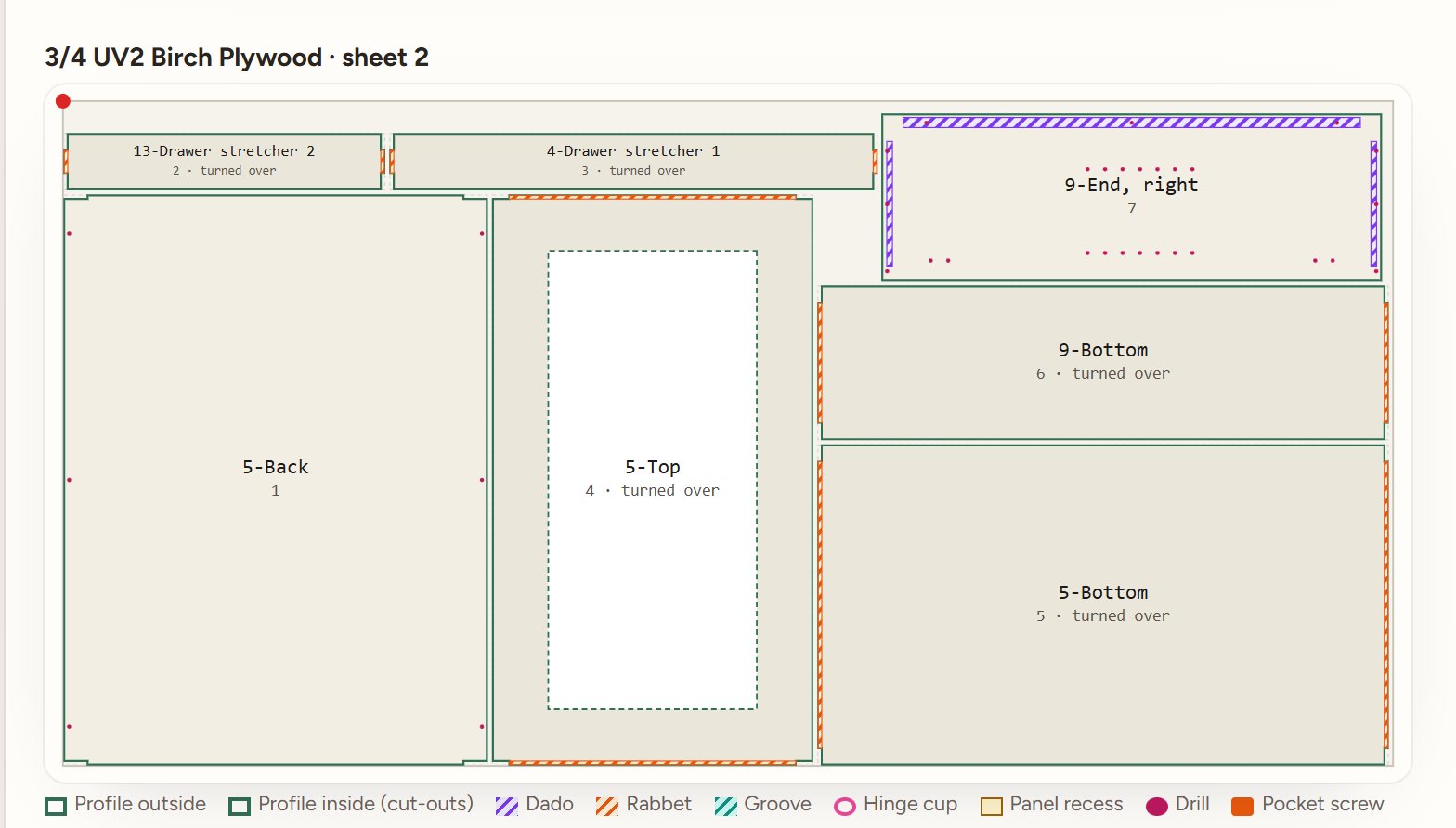Click the 'Groove' legend text
Viewport: 1456px width, 828px height.
click(778, 804)
